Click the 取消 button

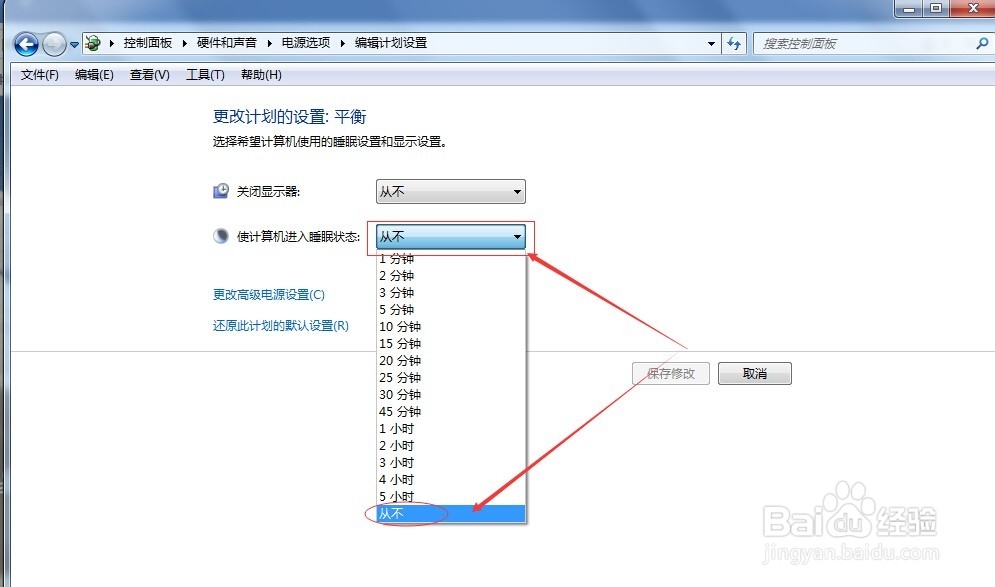tap(754, 373)
